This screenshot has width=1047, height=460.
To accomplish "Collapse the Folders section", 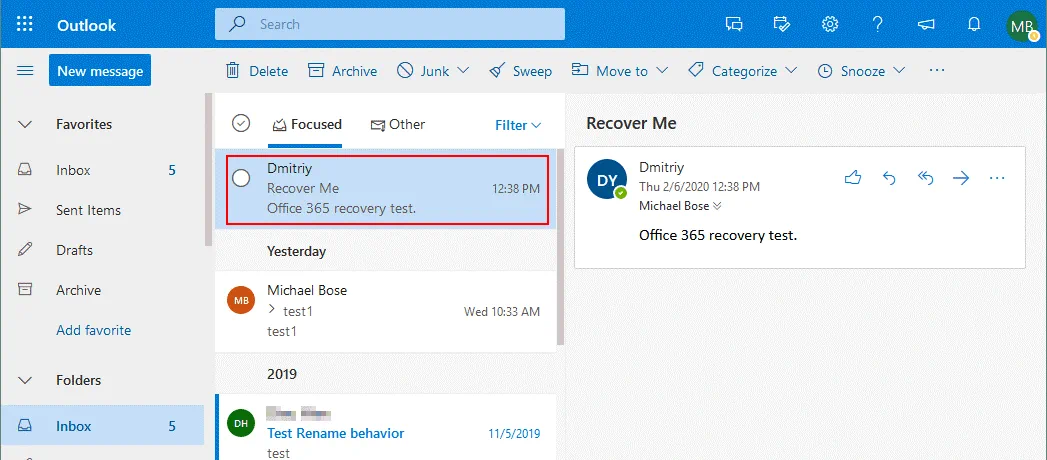I will [x=25, y=381].
